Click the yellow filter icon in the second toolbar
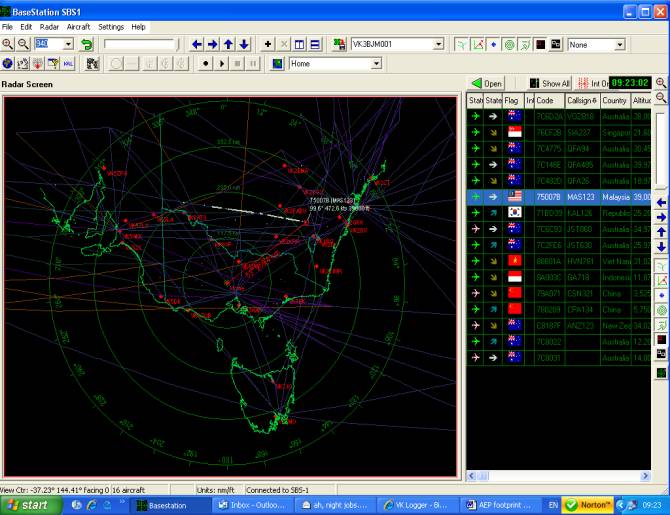This screenshot has height=515, width=670. (53, 64)
